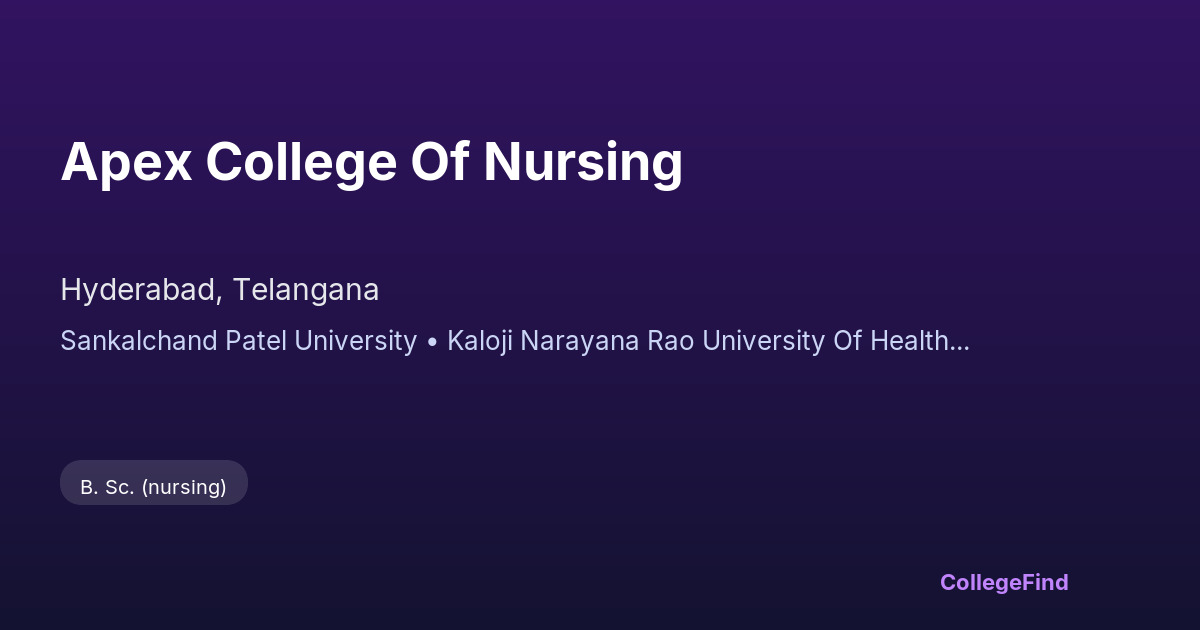Image resolution: width=1200 pixels, height=630 pixels.
Task: Select the word Telangana in location
Action: (306, 290)
